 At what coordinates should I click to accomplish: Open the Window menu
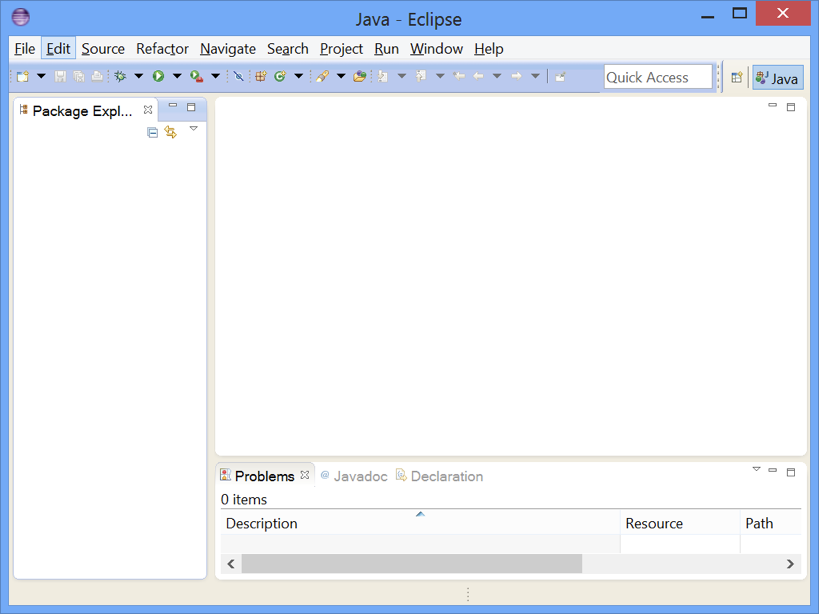(x=437, y=49)
